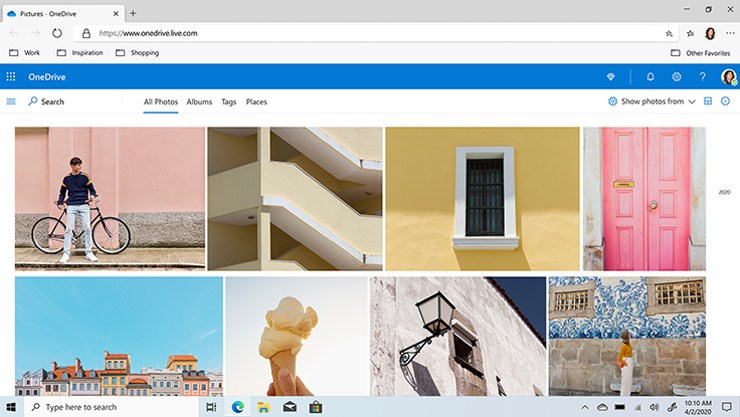Click the Search box in OneDrive
This screenshot has height=417, width=740.
coord(52,101)
